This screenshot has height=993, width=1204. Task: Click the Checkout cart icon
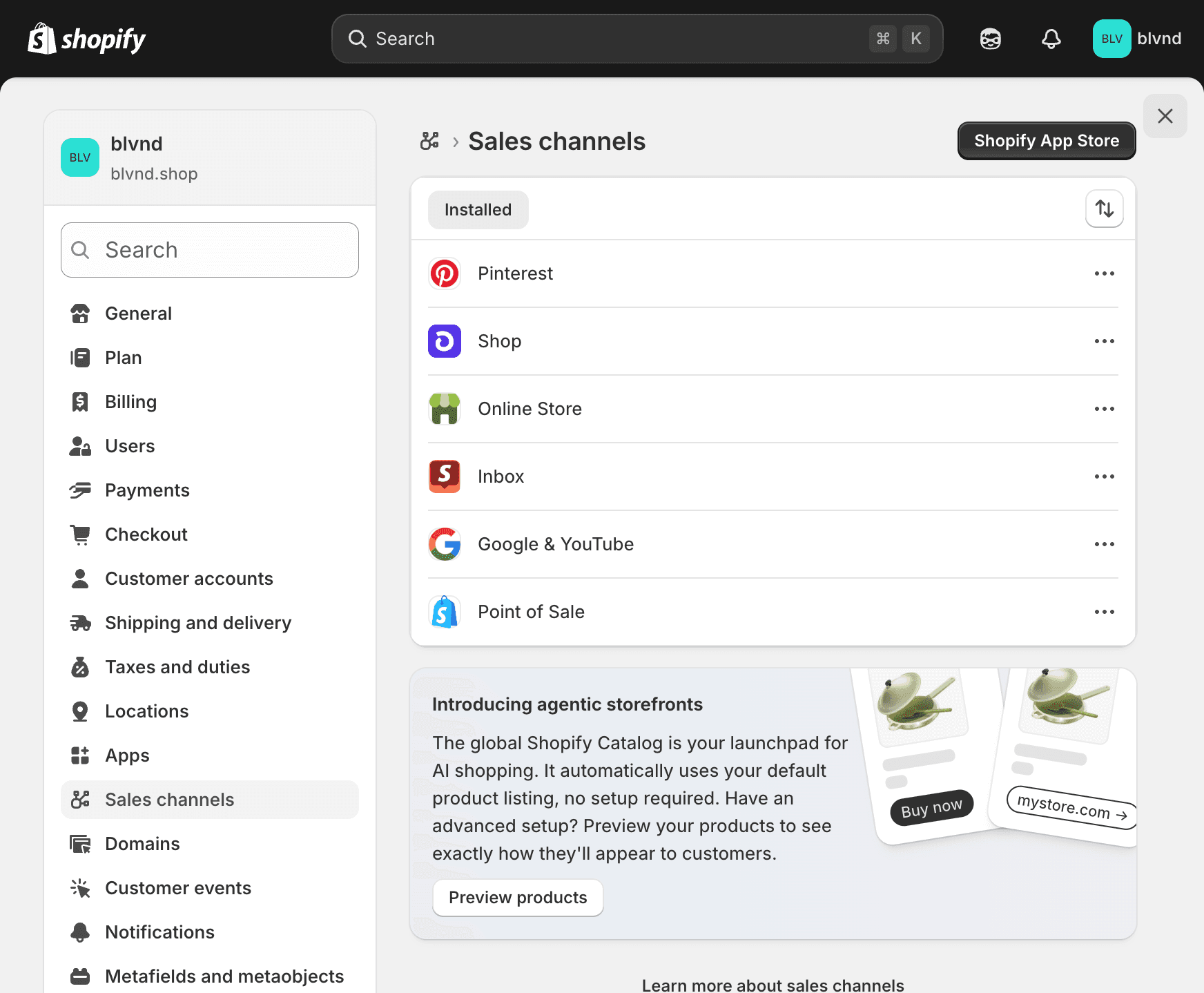coord(80,534)
